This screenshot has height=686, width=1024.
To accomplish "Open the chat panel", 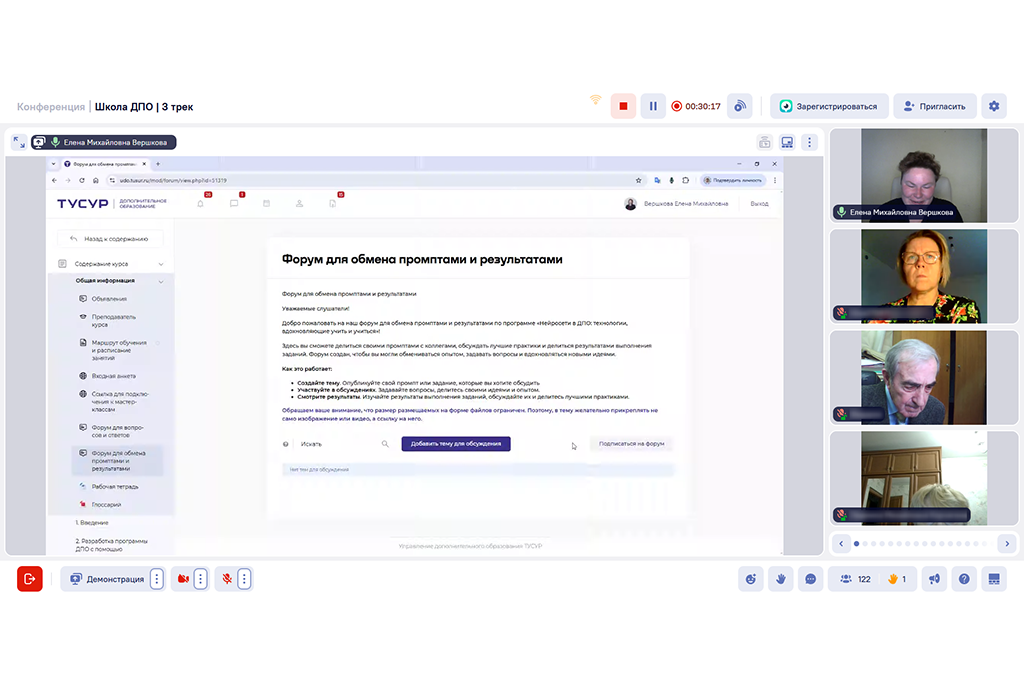I will [x=811, y=579].
